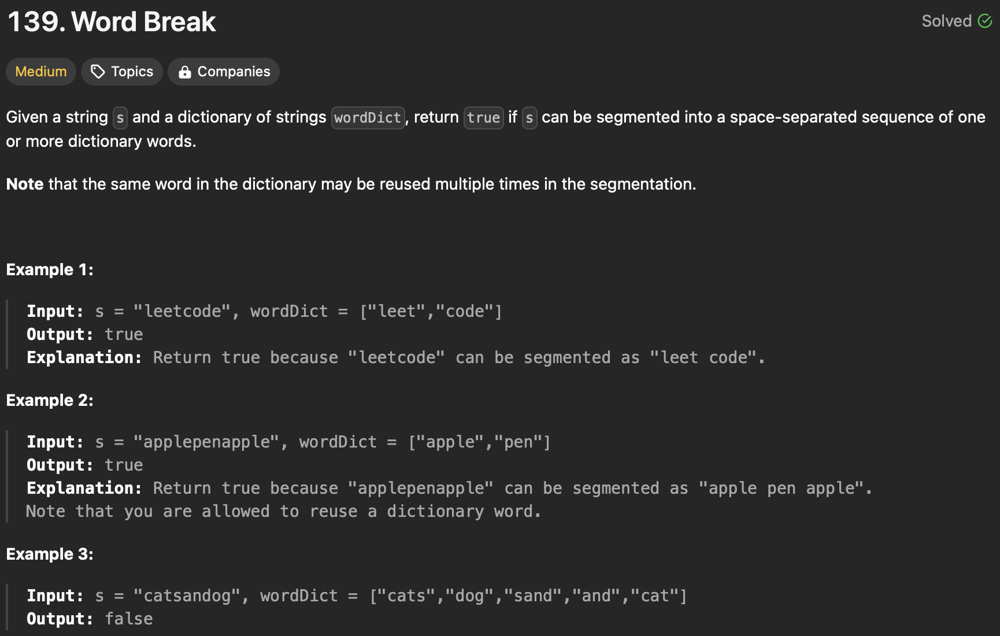
Task: Open the Topics tag list
Action: (122, 72)
